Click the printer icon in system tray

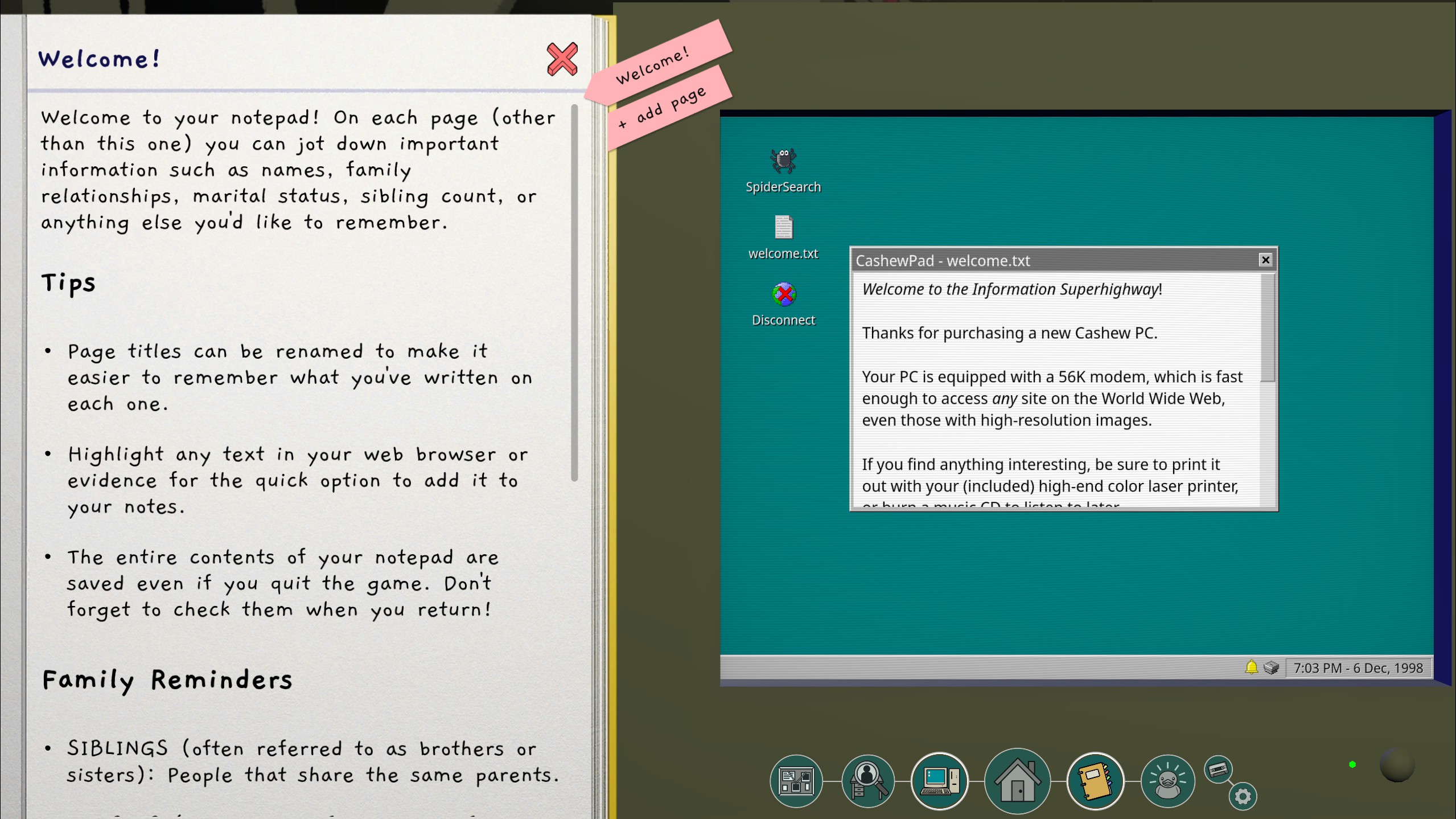(x=1270, y=668)
